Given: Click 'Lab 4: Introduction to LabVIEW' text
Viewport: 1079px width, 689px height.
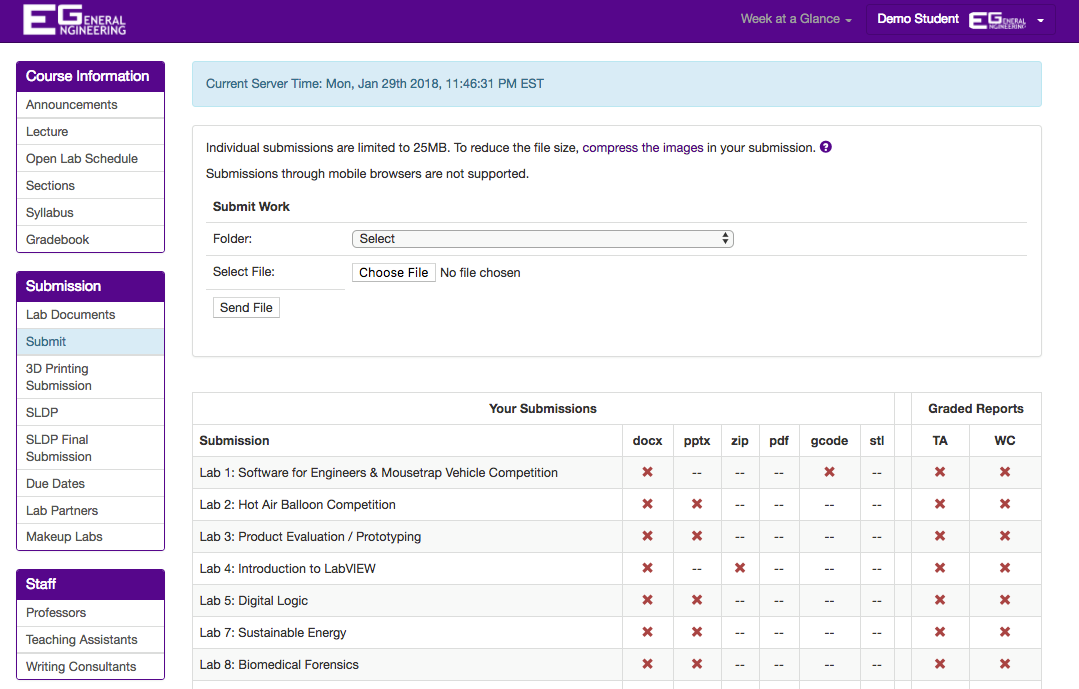Looking at the screenshot, I should [x=288, y=569].
